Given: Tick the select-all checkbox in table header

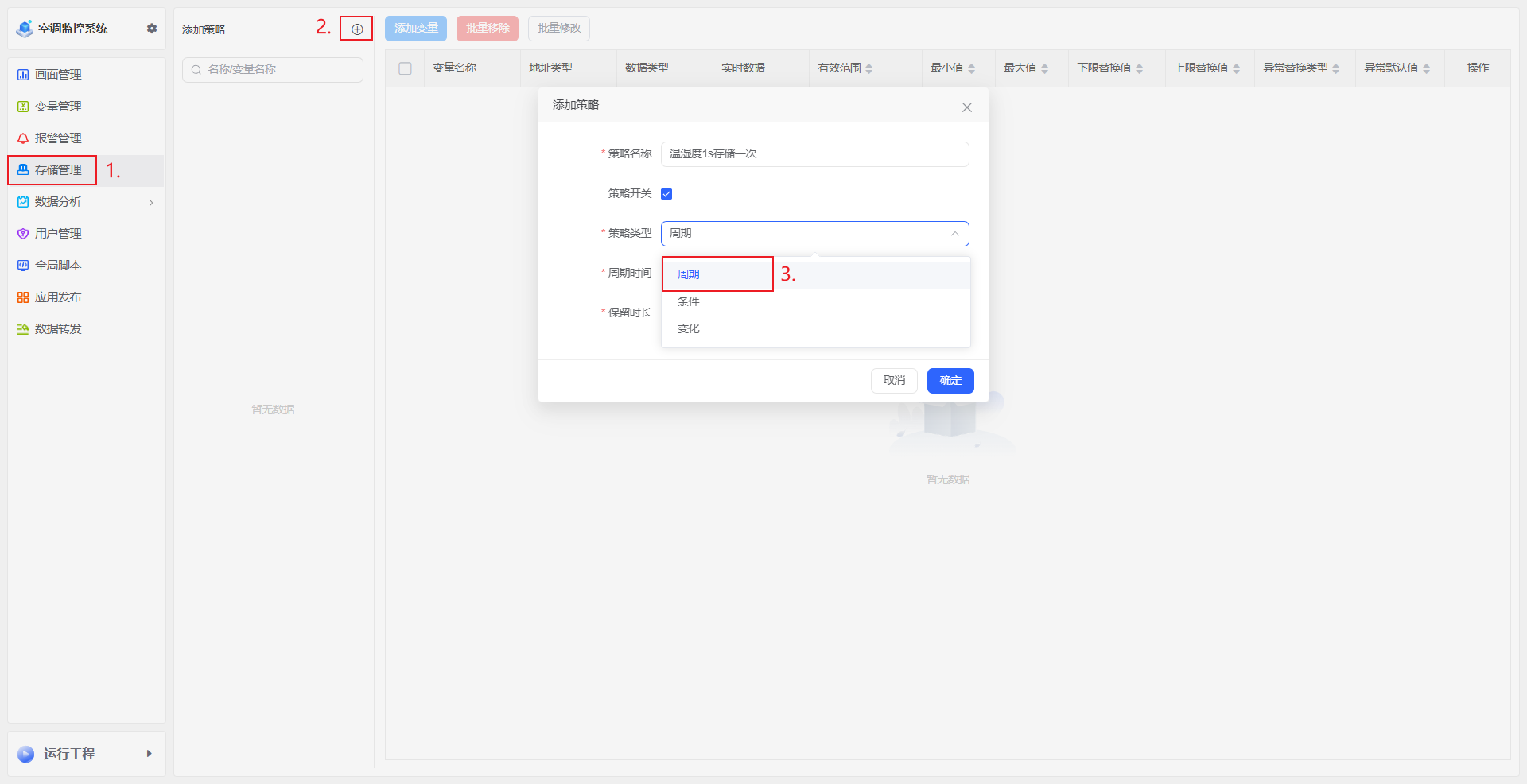Looking at the screenshot, I should (x=405, y=68).
